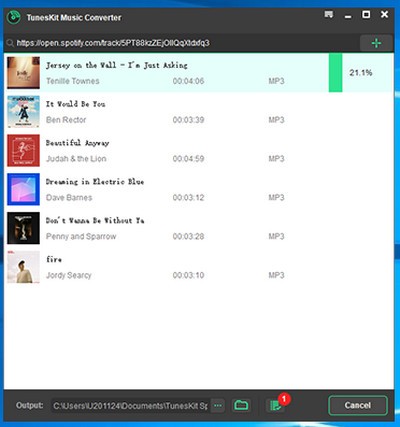
Task: Open the output folder icon
Action: coord(241,405)
